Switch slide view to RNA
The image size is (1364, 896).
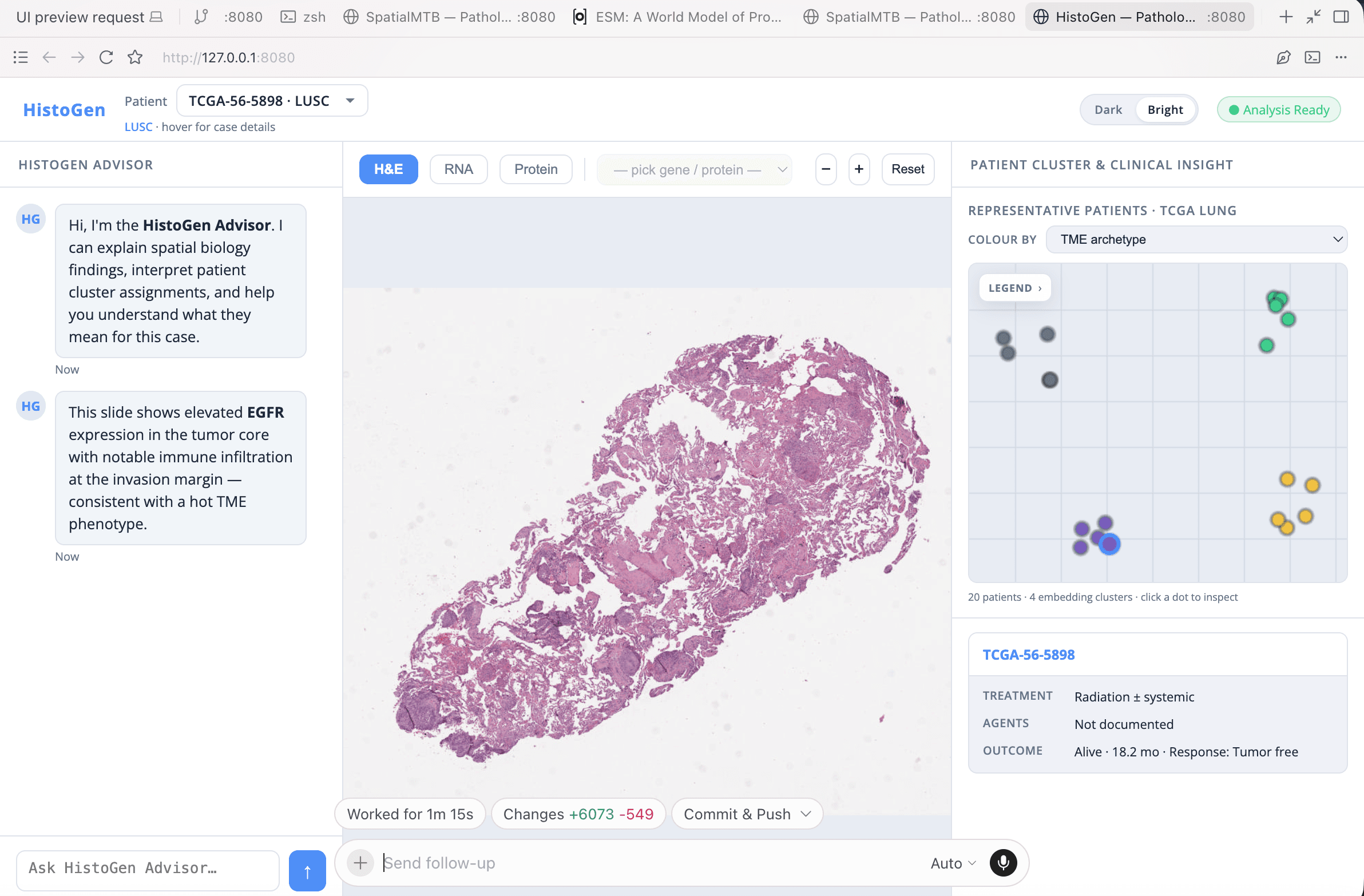[458, 169]
